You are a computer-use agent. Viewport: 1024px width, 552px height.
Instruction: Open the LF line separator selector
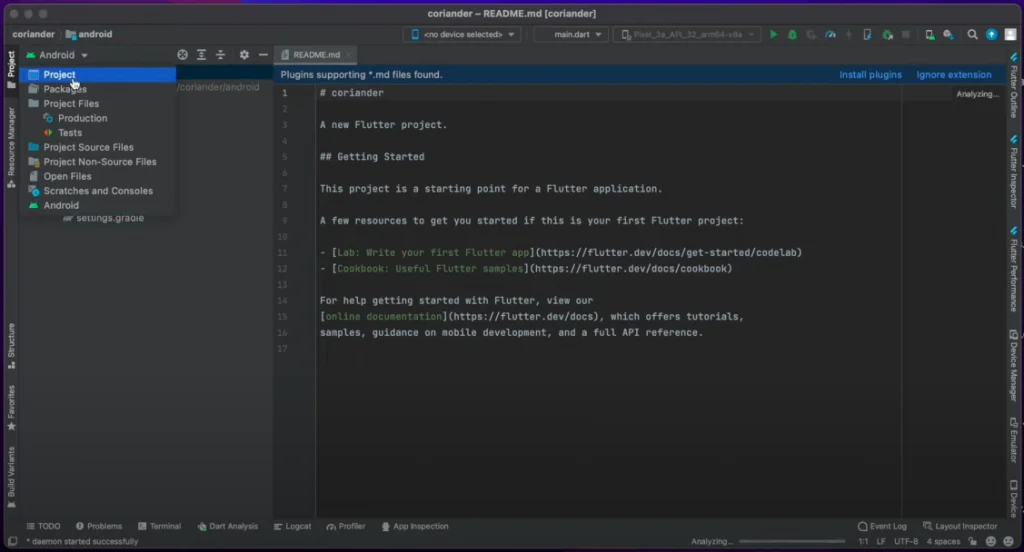881,542
